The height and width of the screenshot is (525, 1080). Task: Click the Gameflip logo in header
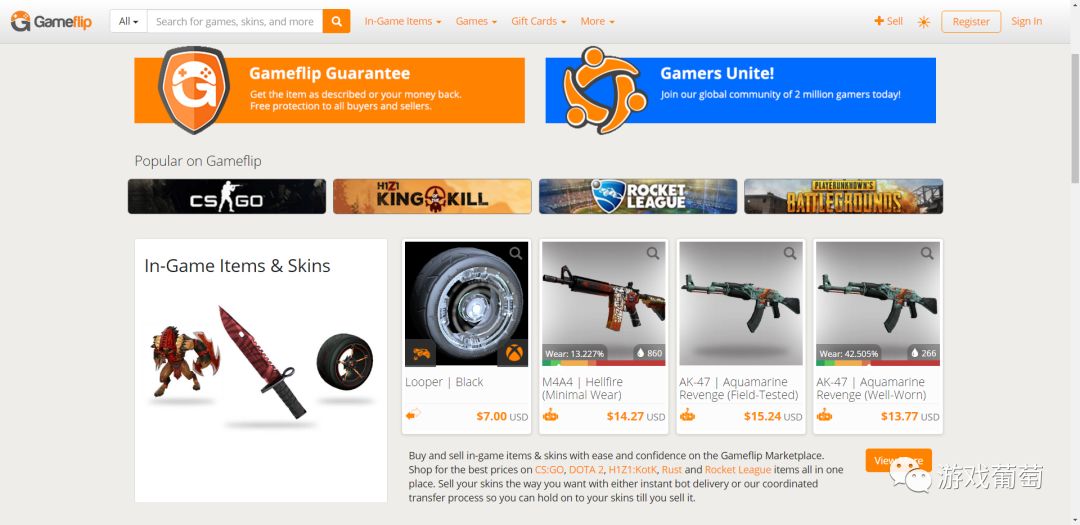52,21
